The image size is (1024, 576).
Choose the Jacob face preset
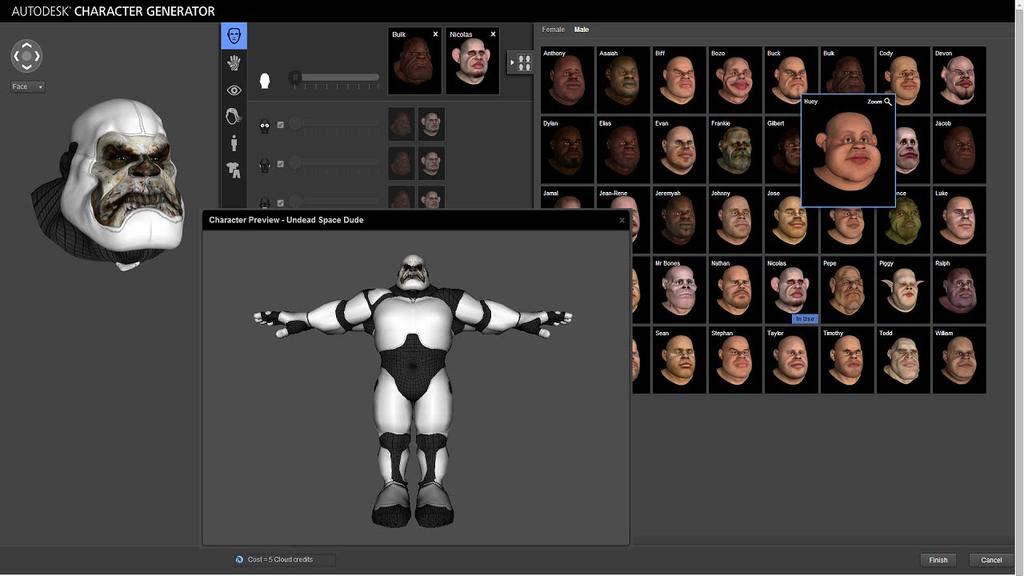pyautogui.click(x=959, y=150)
